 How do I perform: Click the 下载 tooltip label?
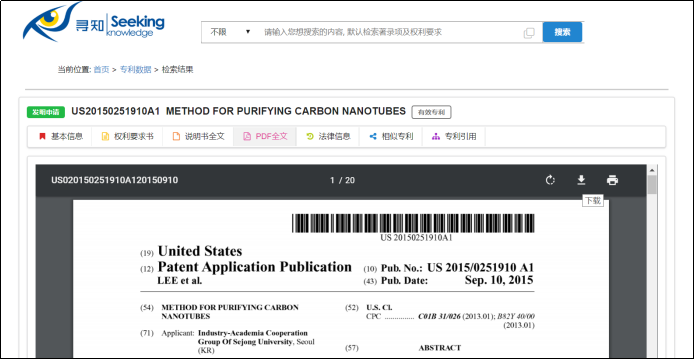click(x=593, y=201)
